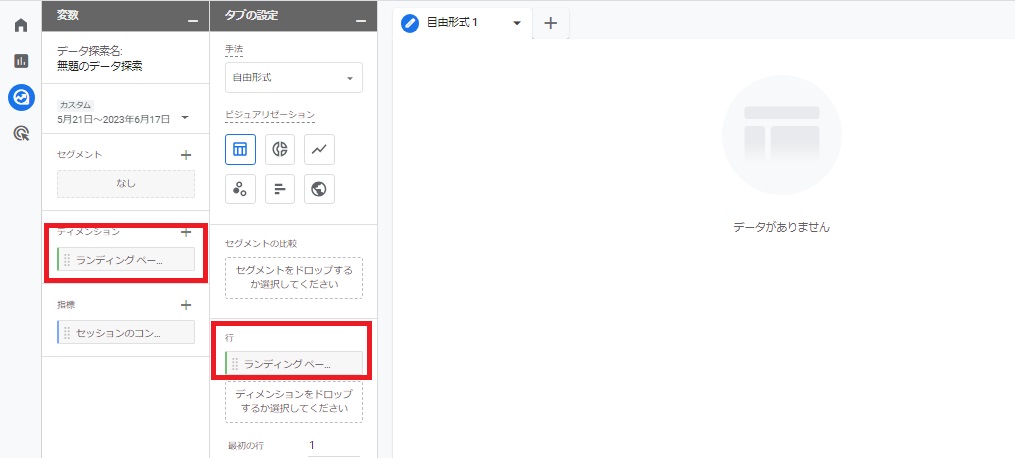Add a dimension with plus icon
Image resolution: width=1015 pixels, height=458 pixels.
pos(186,232)
